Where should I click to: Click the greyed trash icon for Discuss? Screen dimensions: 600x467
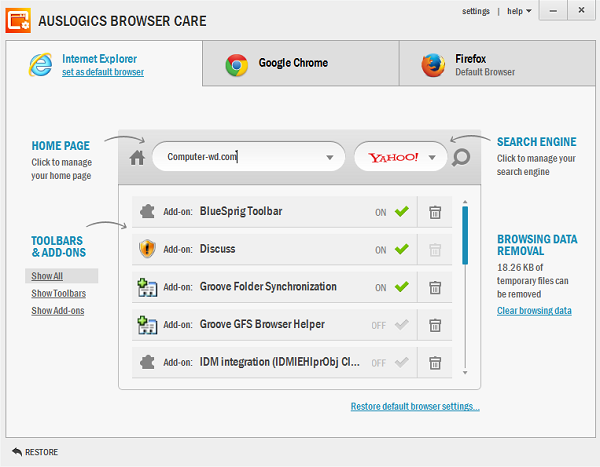435,250
